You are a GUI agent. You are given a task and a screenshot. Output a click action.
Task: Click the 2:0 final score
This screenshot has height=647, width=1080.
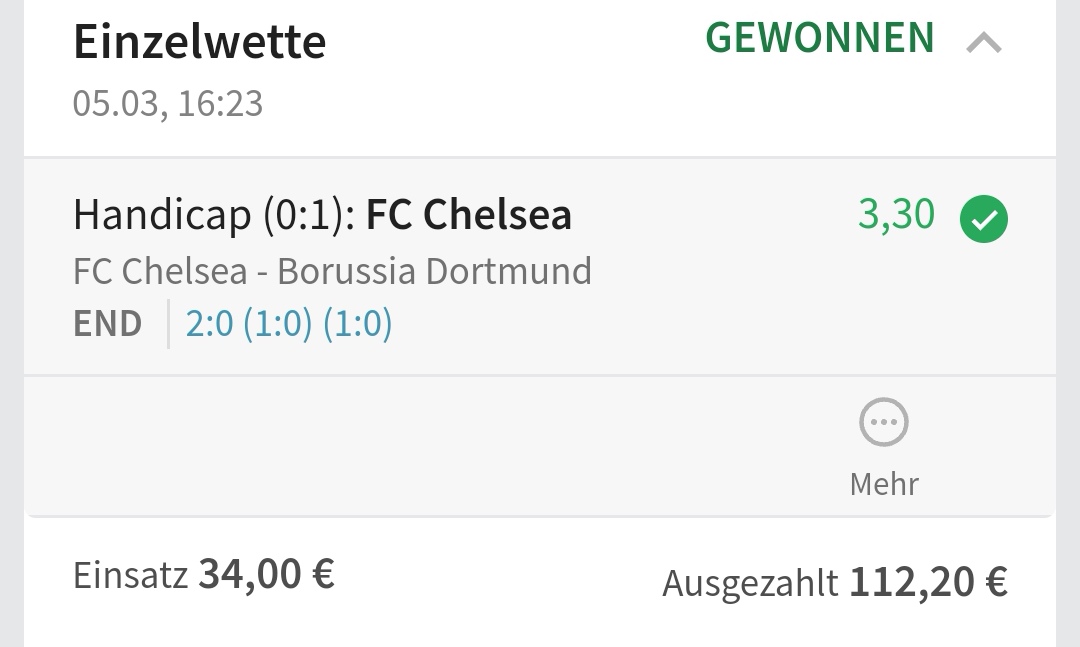[x=209, y=324]
